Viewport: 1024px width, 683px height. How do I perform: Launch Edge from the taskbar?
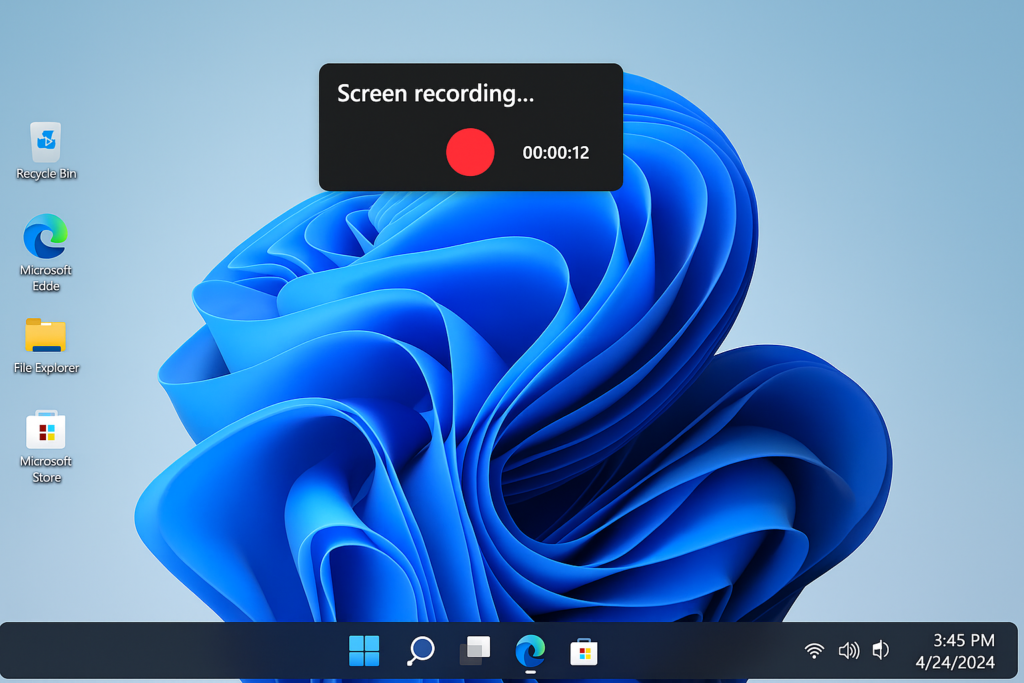[530, 651]
